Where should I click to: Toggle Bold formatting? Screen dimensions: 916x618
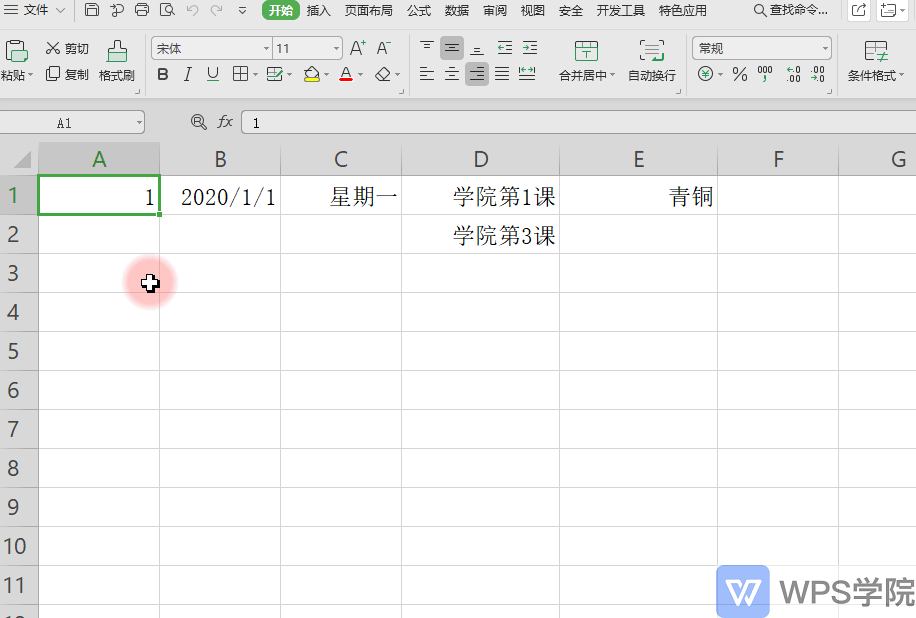pos(163,74)
